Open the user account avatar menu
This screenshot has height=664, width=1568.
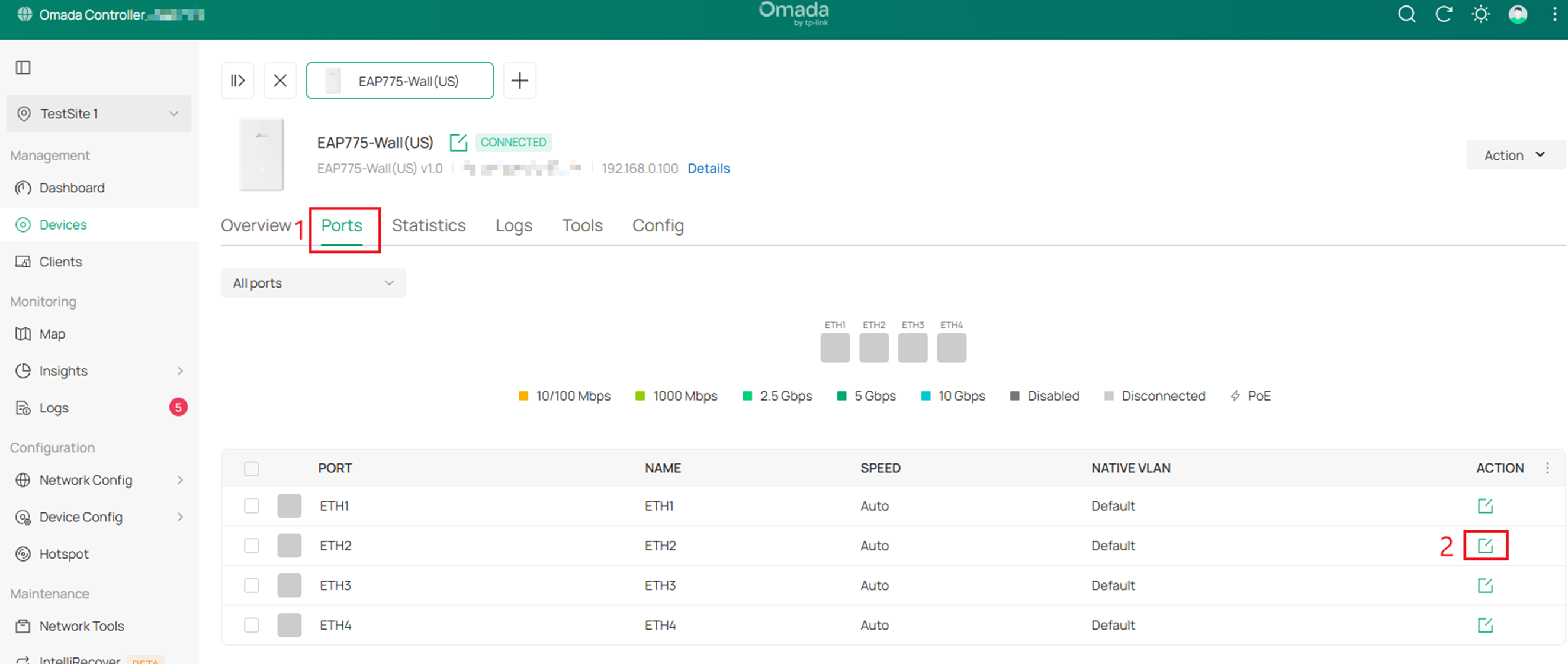tap(1518, 14)
